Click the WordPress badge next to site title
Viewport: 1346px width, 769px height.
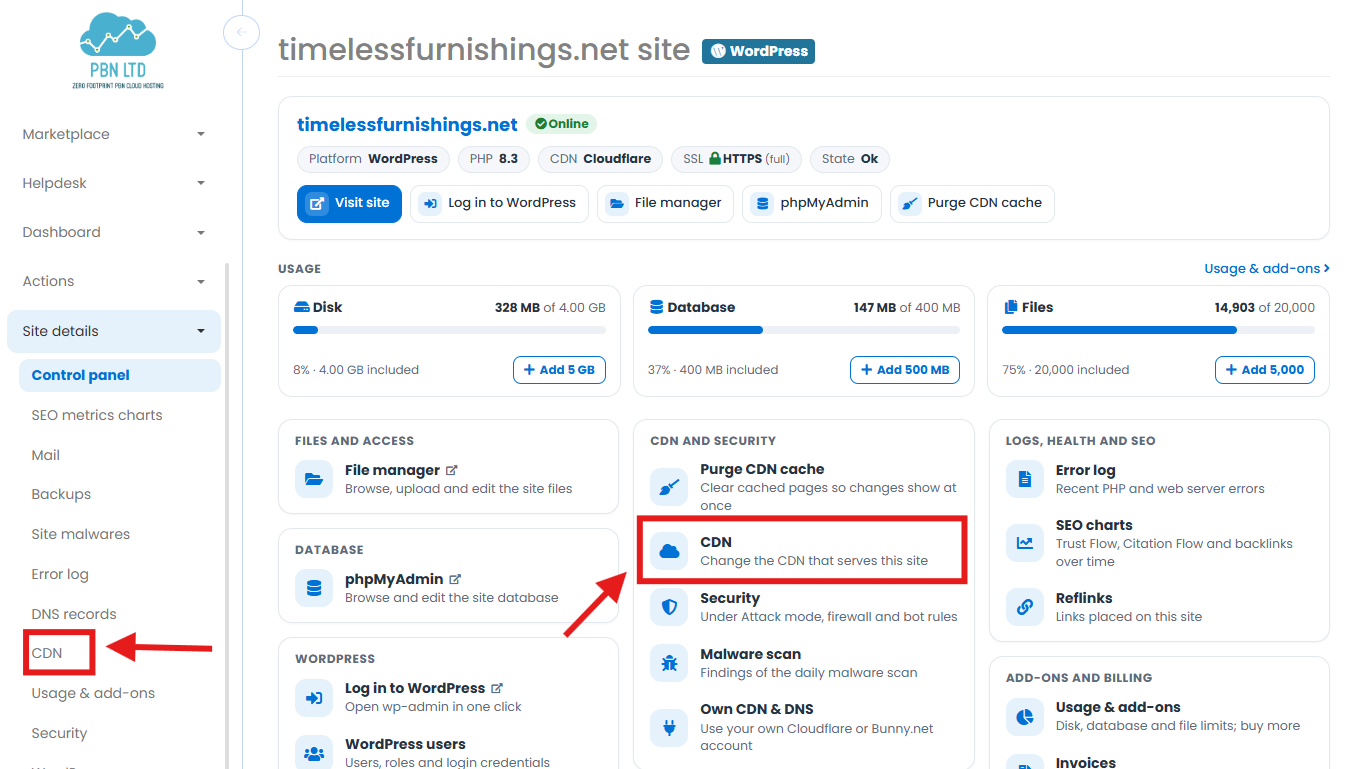[758, 51]
